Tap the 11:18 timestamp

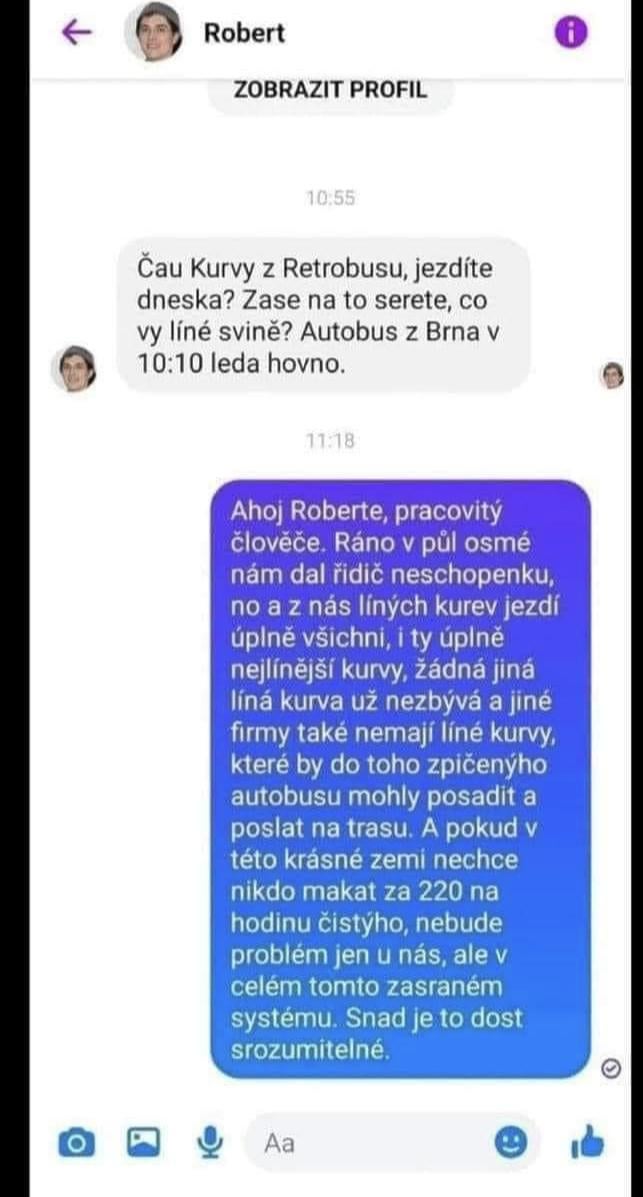[331, 440]
